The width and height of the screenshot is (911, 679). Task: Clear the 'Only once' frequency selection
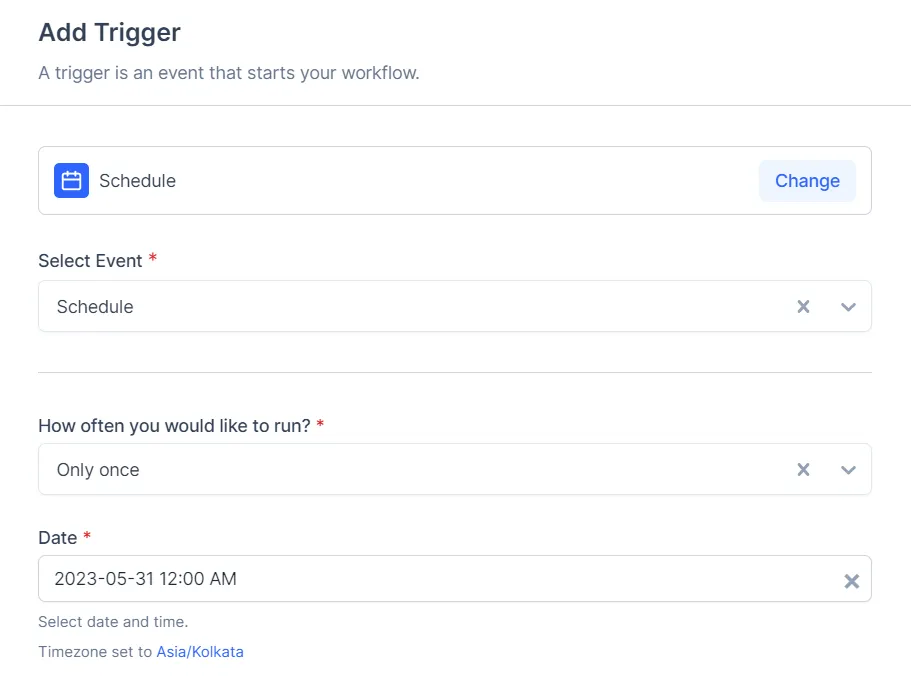click(x=803, y=470)
